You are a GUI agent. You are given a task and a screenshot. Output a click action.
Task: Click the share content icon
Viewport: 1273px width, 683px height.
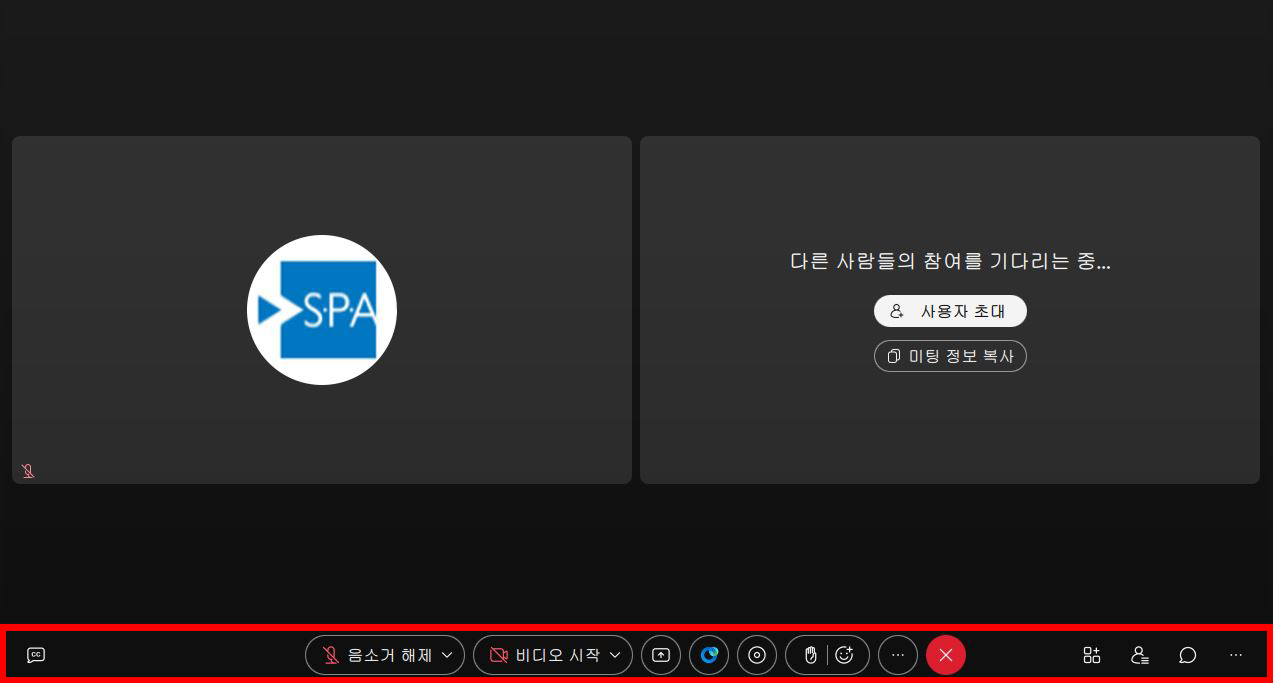(x=661, y=655)
